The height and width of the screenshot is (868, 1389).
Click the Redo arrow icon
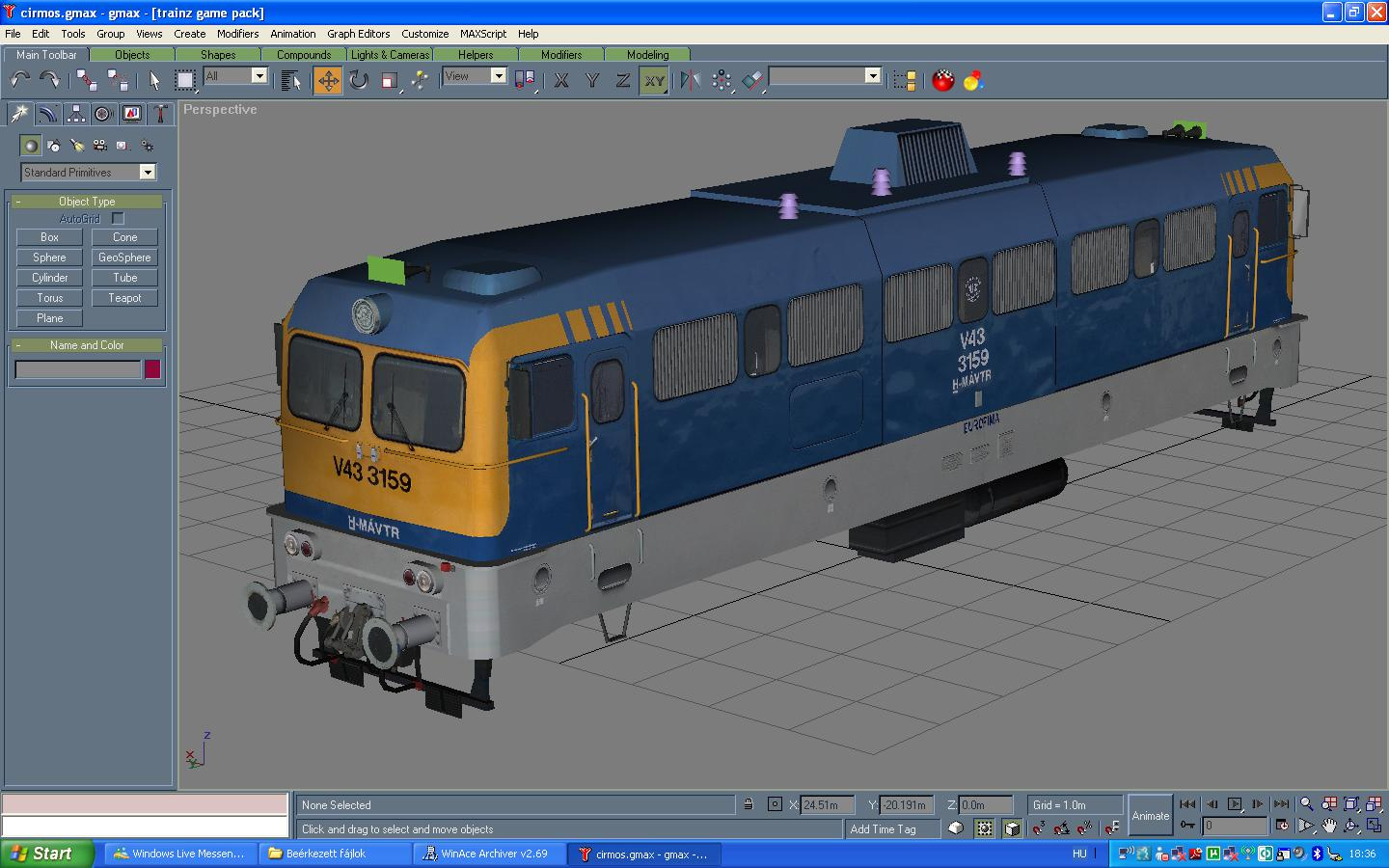tap(49, 81)
